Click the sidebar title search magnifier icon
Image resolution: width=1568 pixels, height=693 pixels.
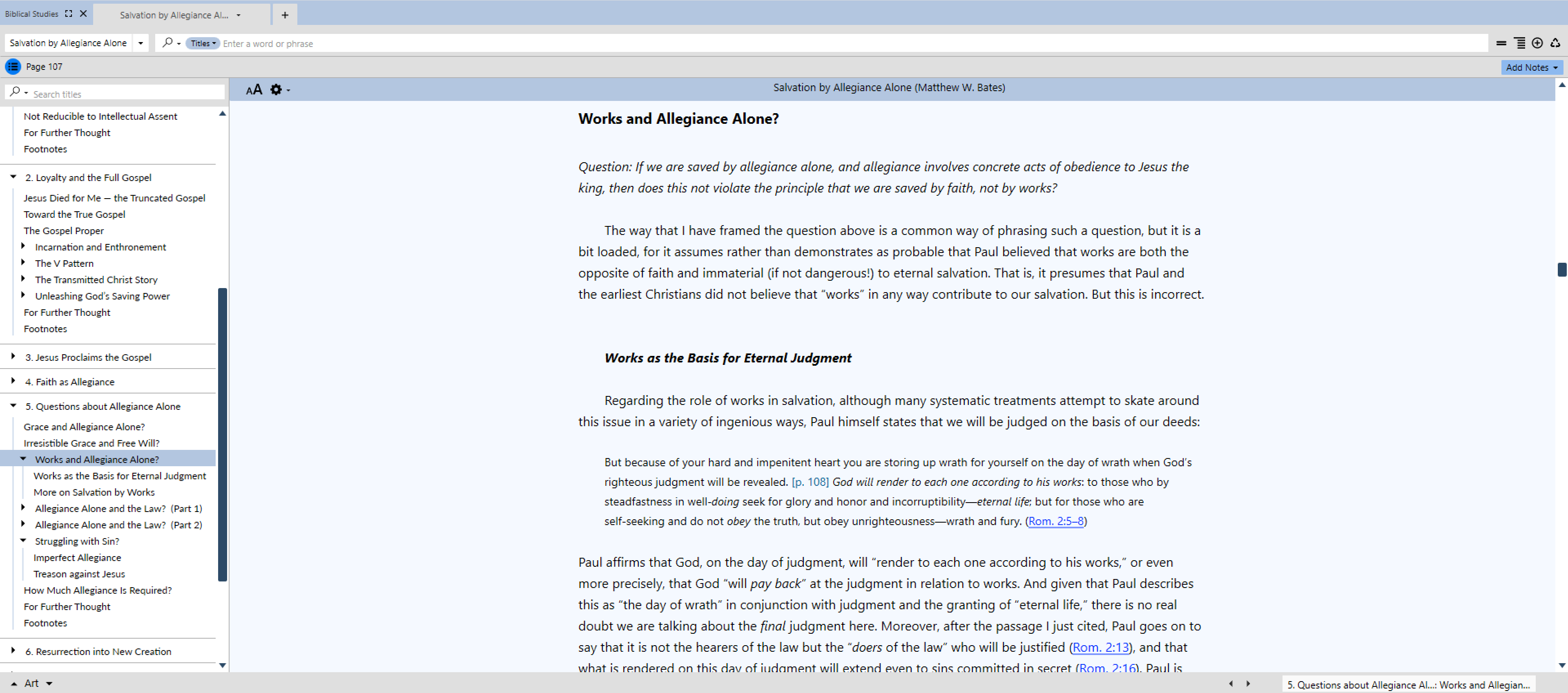(15, 92)
